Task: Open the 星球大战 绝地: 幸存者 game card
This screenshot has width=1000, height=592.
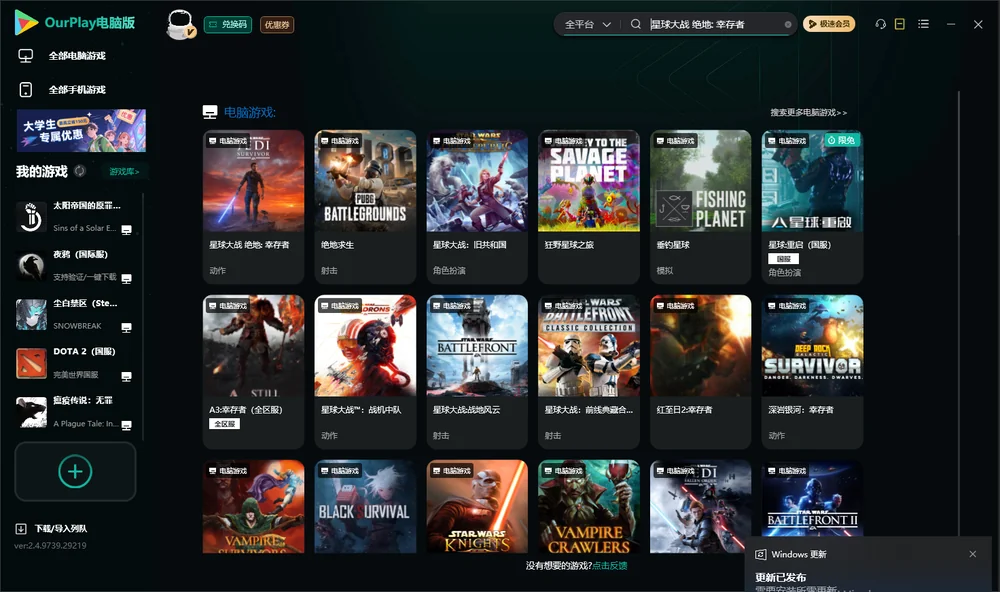Action: (253, 207)
